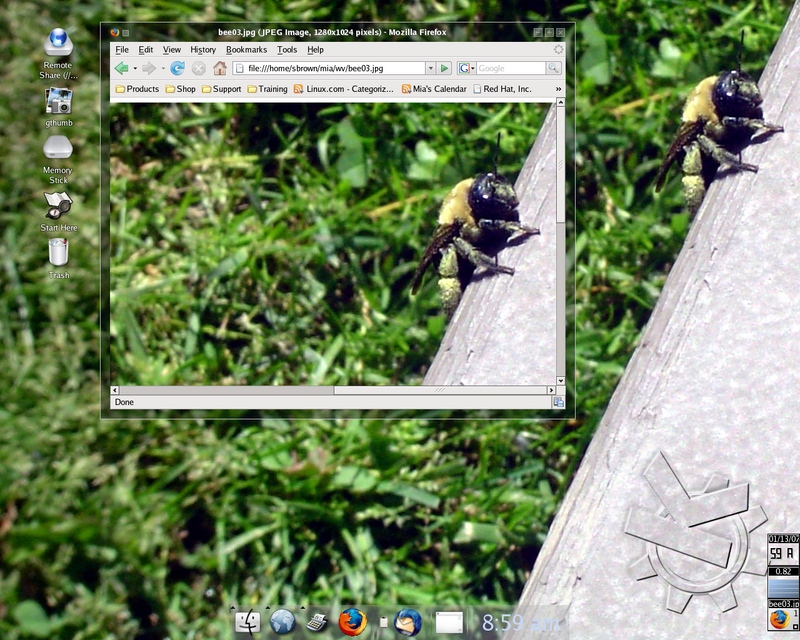This screenshot has width=800, height=640.
Task: Click the 8:59 am clock in the dock
Action: click(520, 623)
